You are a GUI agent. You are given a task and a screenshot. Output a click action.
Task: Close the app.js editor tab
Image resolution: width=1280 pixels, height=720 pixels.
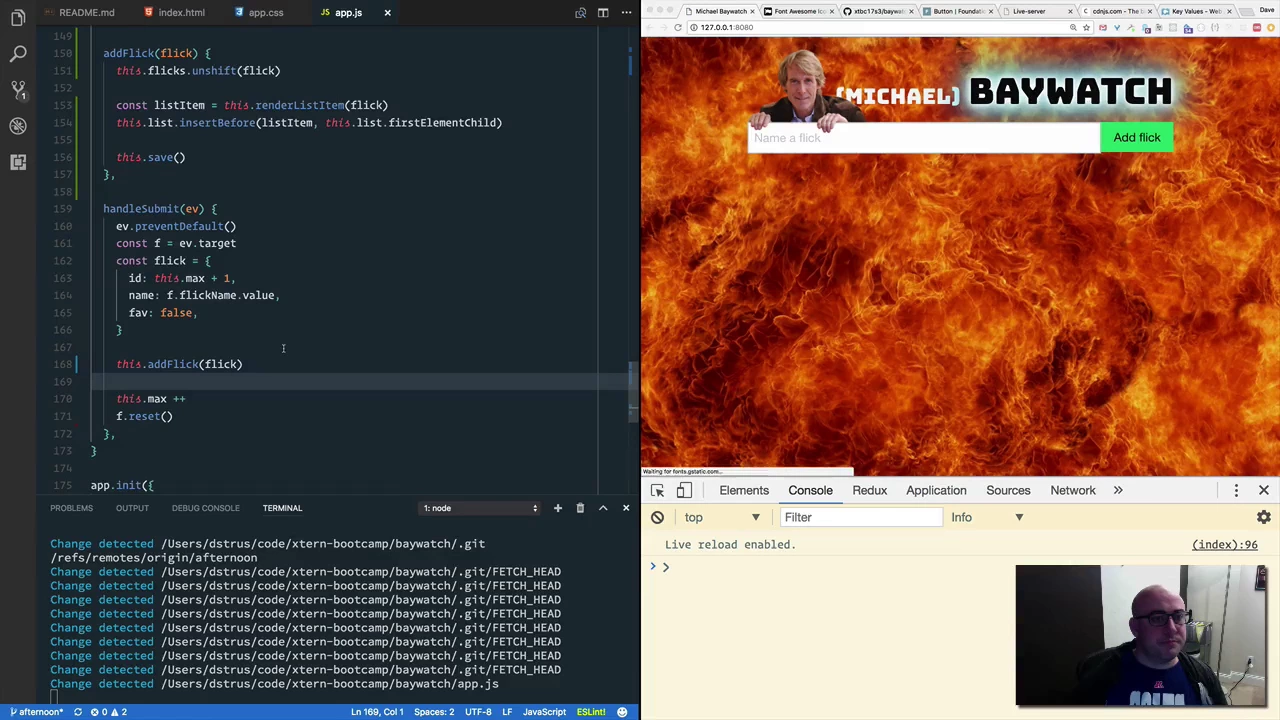point(387,12)
